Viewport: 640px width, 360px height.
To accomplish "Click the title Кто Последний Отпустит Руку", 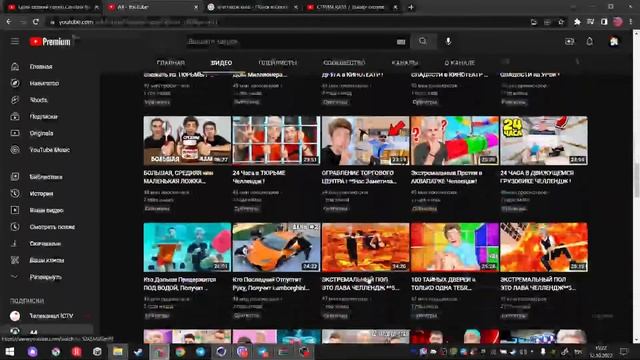I will pyautogui.click(x=271, y=284).
